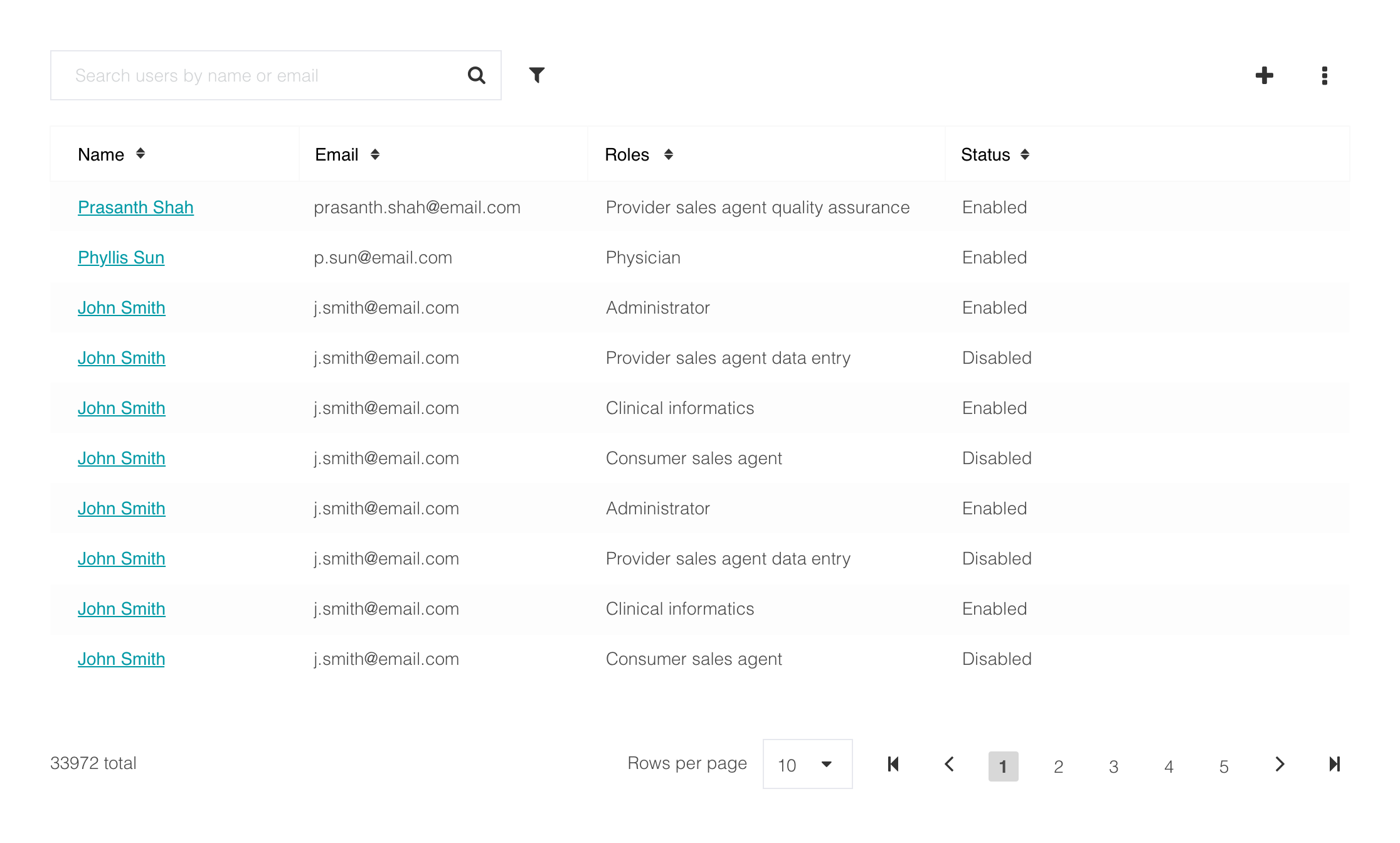Sort table by Email column

[x=375, y=154]
